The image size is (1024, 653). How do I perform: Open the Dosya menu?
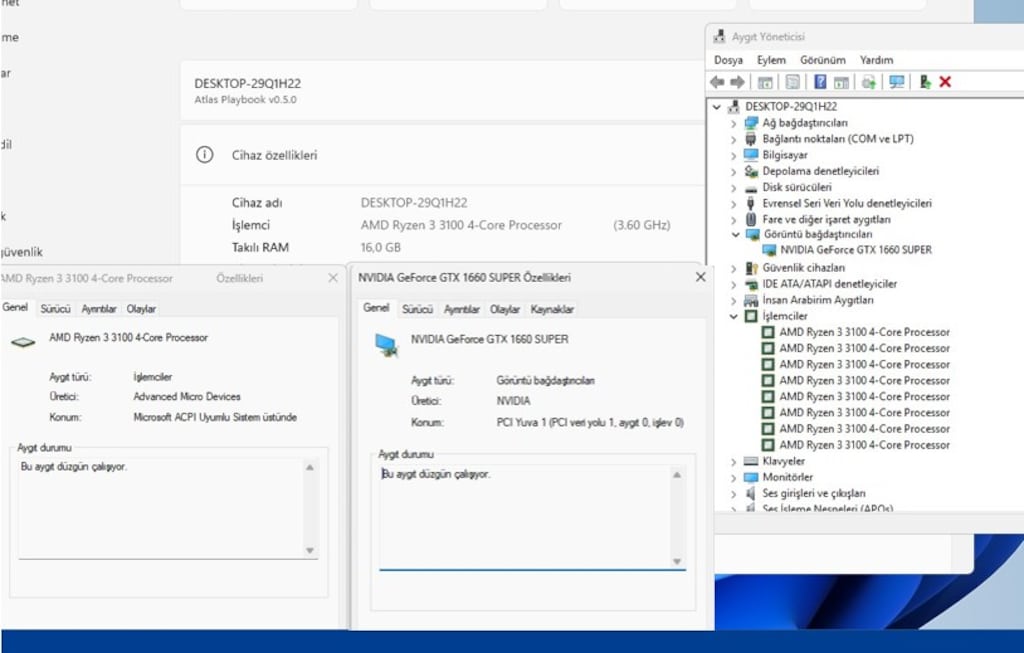[x=728, y=59]
